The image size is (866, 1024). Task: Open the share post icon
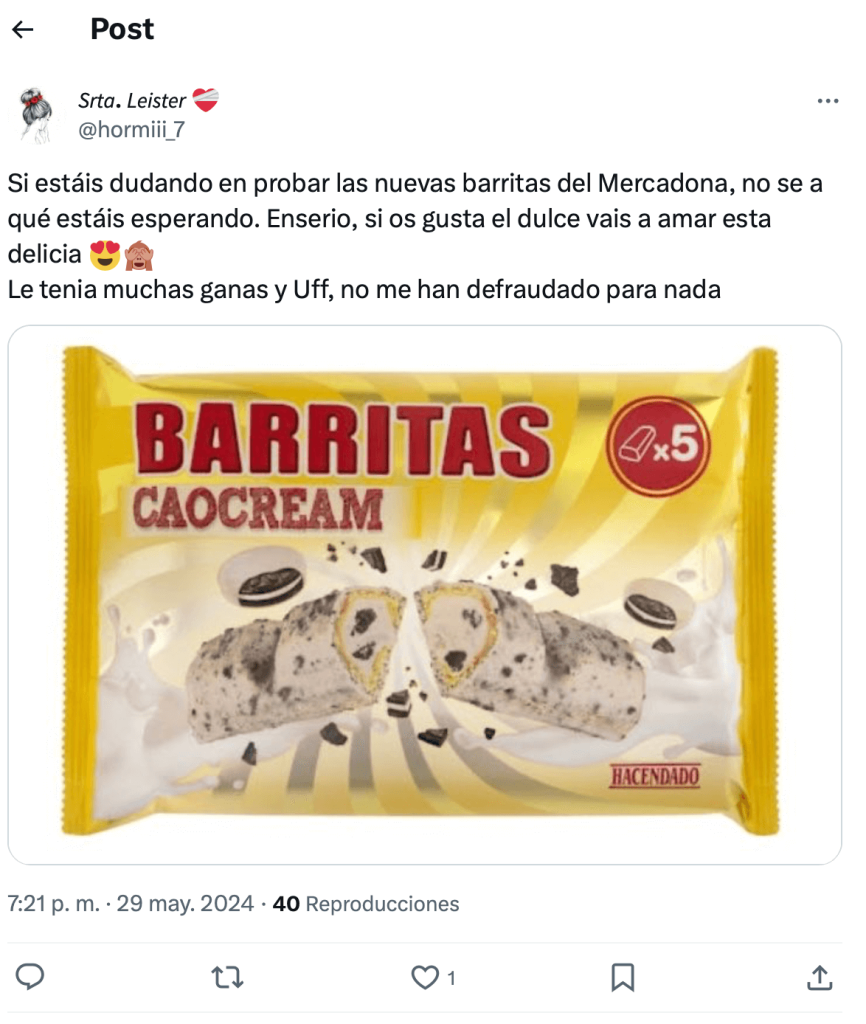click(x=820, y=977)
